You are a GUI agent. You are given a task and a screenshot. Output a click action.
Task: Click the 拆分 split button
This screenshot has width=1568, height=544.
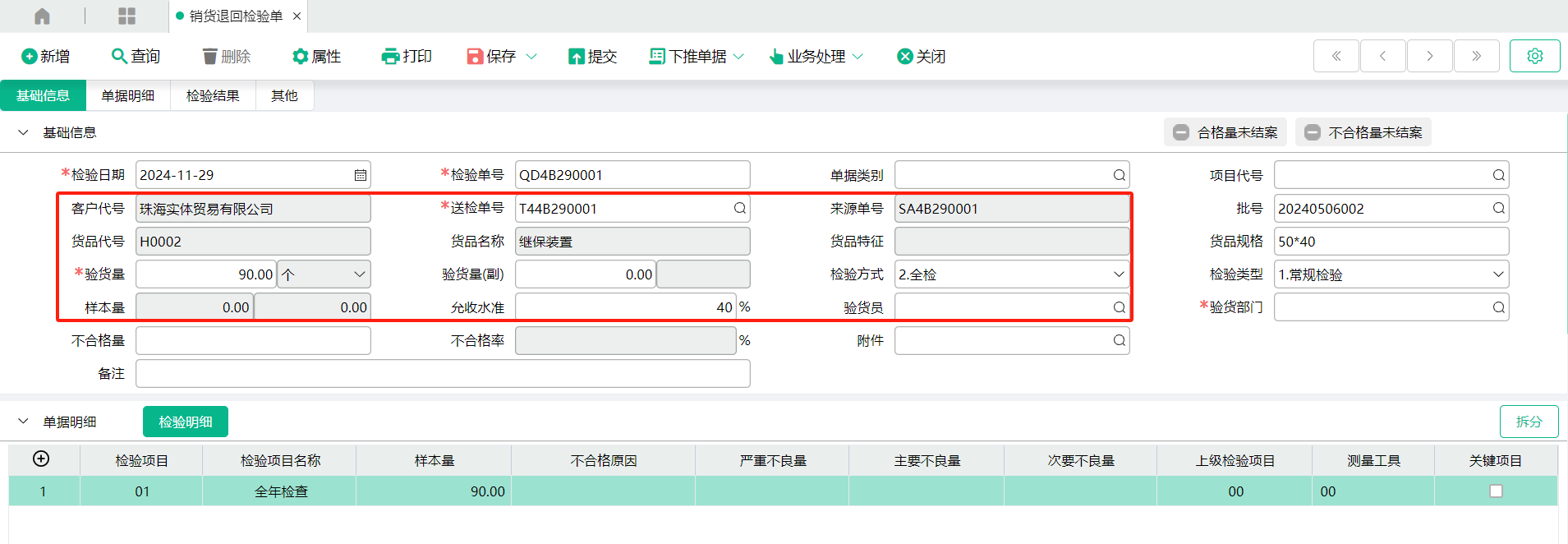[1529, 422]
